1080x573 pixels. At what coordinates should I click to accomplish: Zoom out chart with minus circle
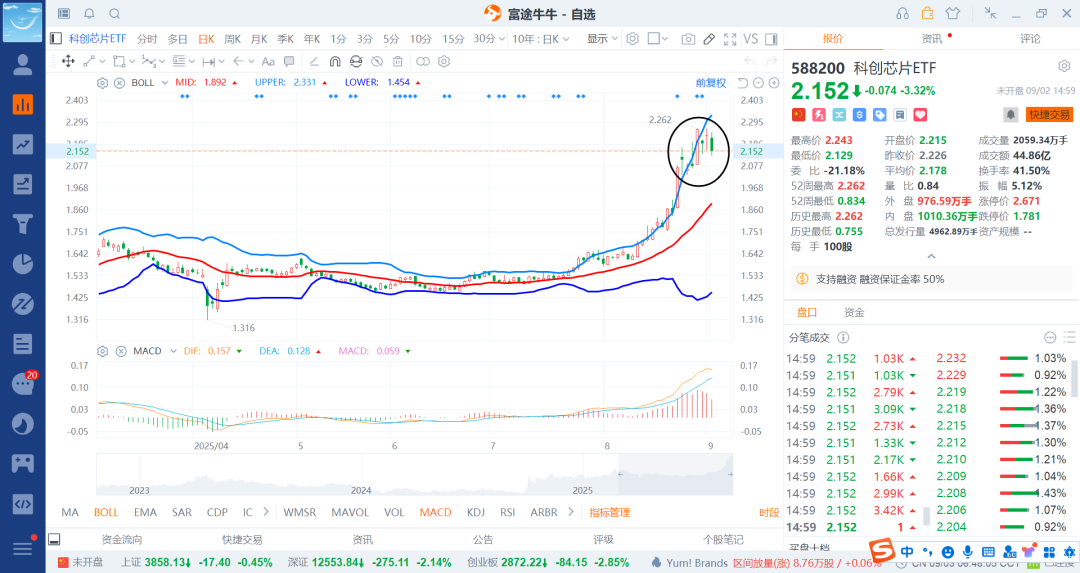758,83
